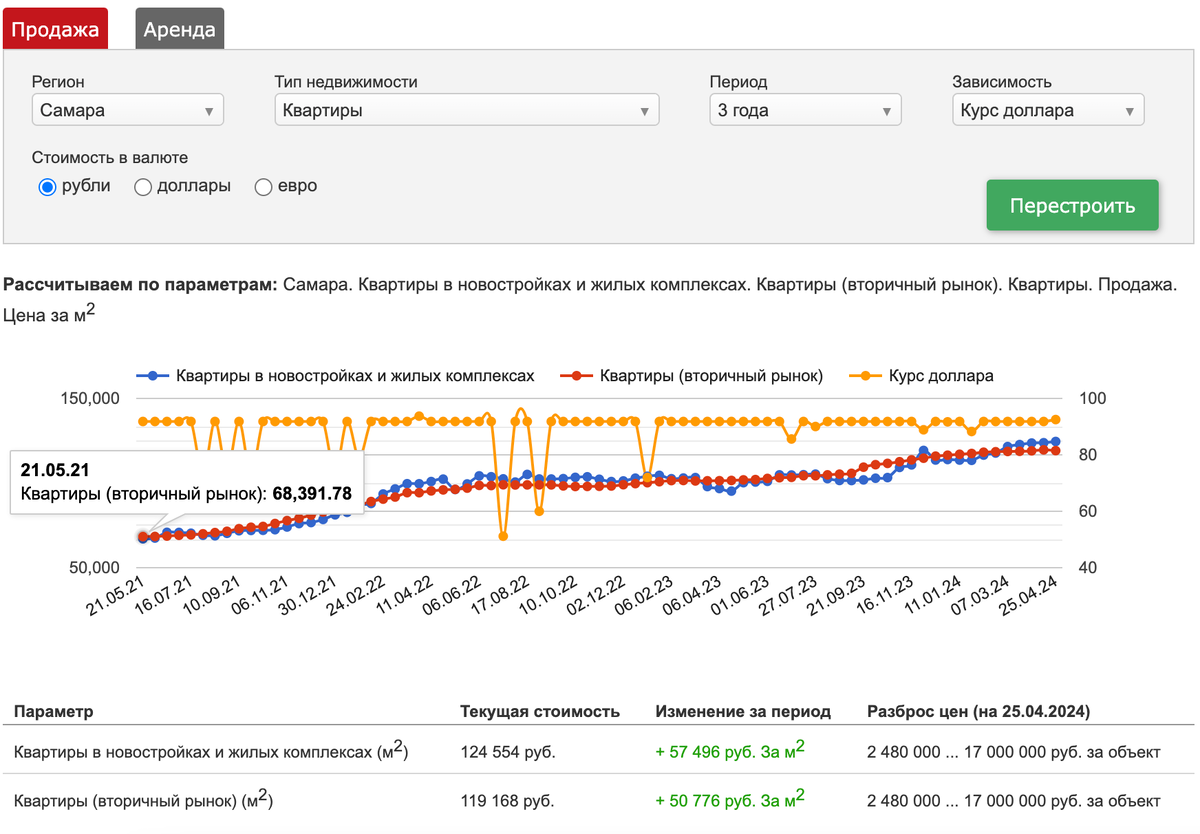Open the Регион dropdown showing Самара
Screen dimensions: 1200x834
[x=128, y=110]
